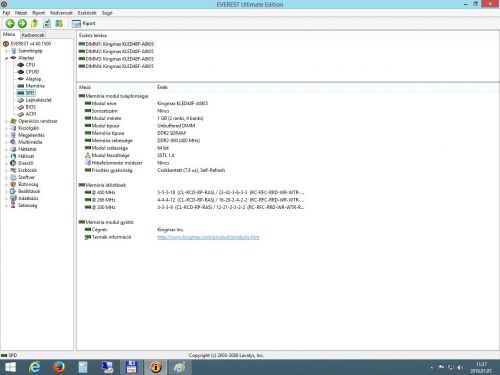The image size is (500, 375).
Task: Click the Up level arrow toolbar icon
Action: tap(34, 23)
